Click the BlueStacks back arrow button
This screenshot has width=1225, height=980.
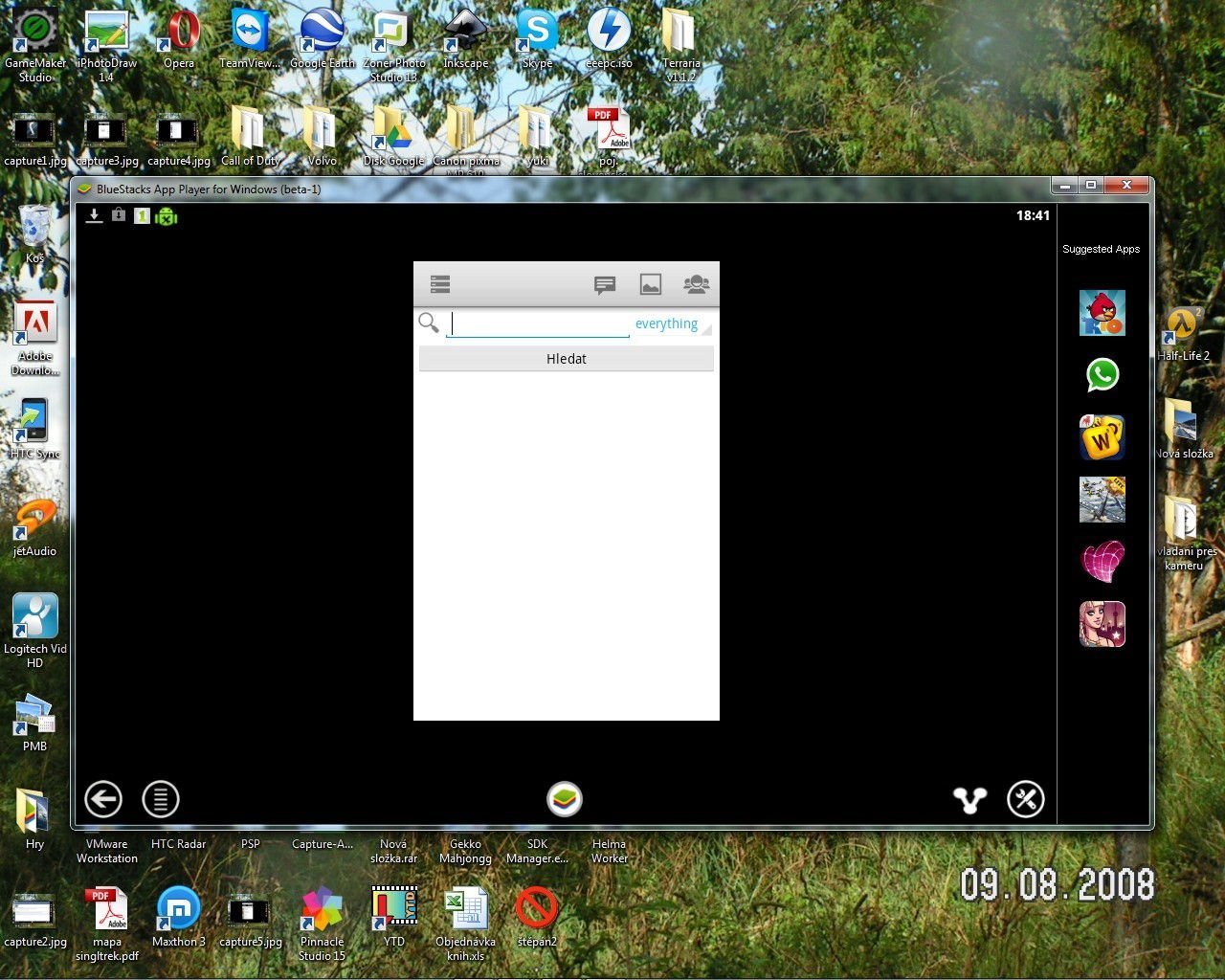(103, 799)
